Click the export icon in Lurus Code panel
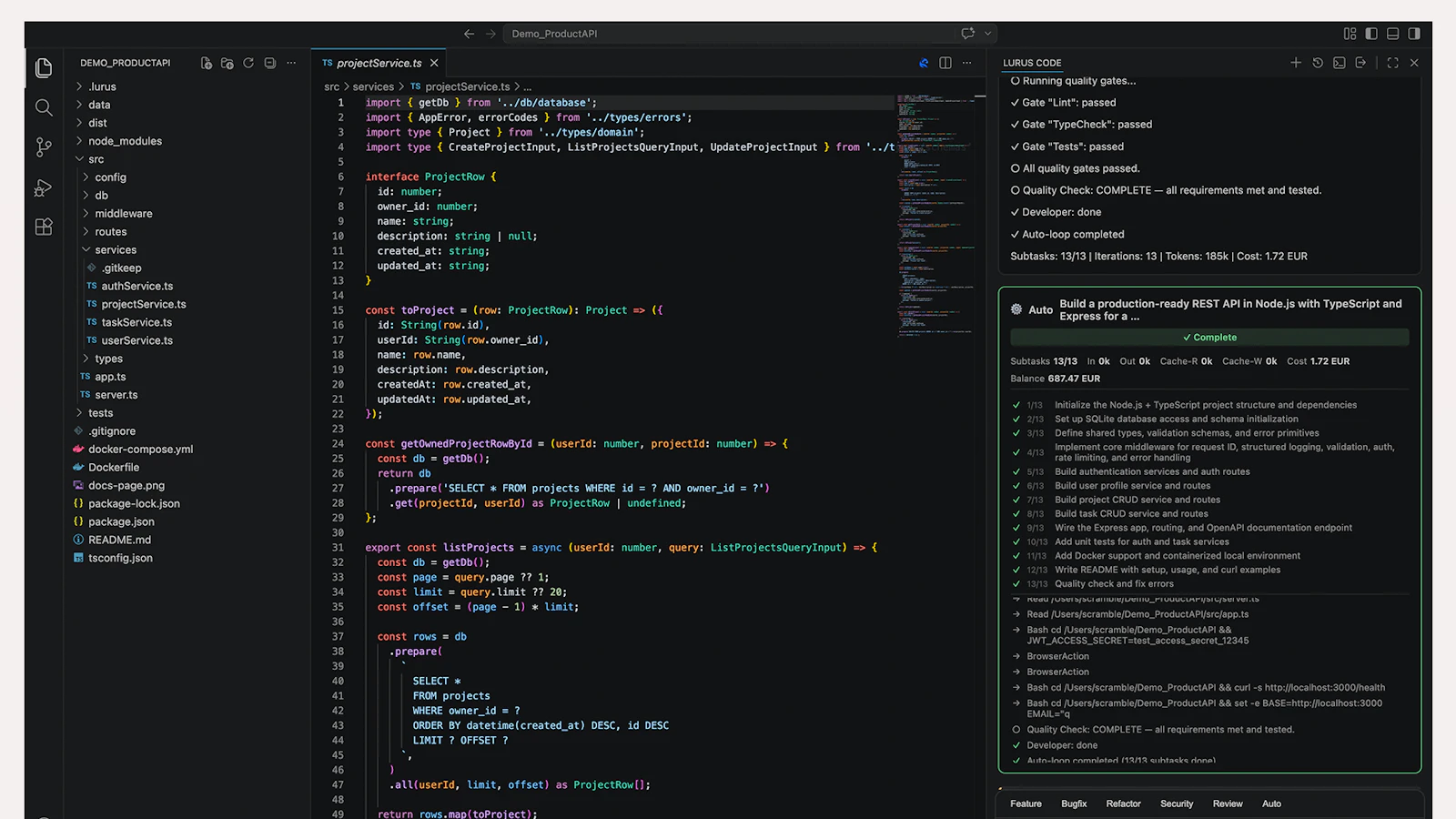 pos(1360,63)
